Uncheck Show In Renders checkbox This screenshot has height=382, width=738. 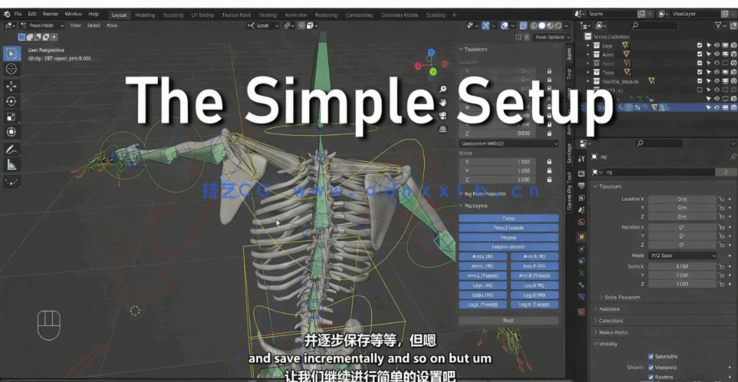[x=651, y=377]
